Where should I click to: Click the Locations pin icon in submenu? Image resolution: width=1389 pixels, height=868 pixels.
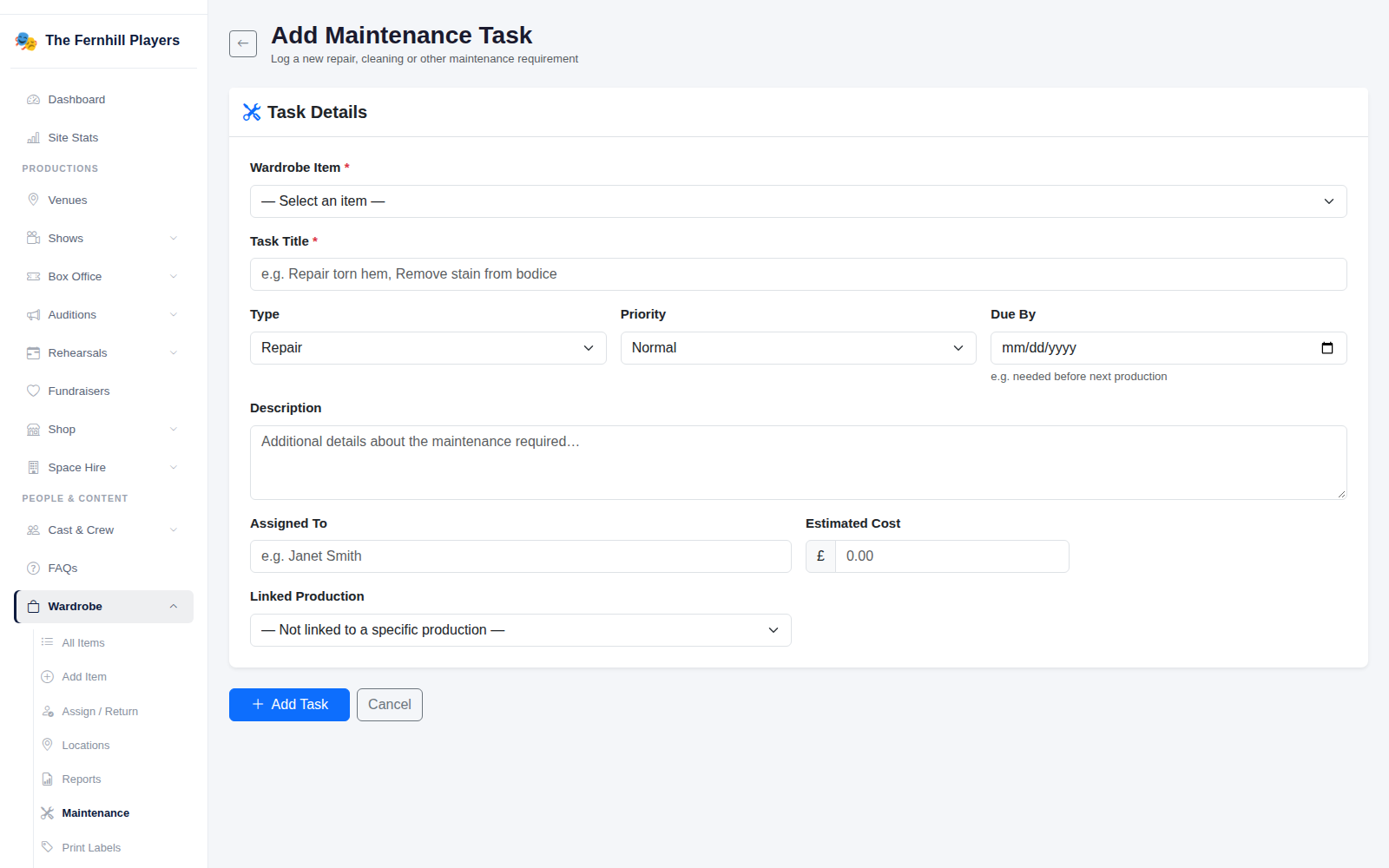pos(47,745)
